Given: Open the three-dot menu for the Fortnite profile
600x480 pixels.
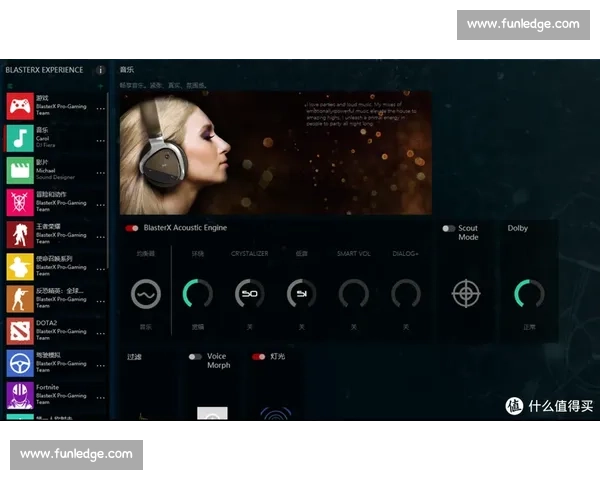Looking at the screenshot, I should [x=101, y=398].
